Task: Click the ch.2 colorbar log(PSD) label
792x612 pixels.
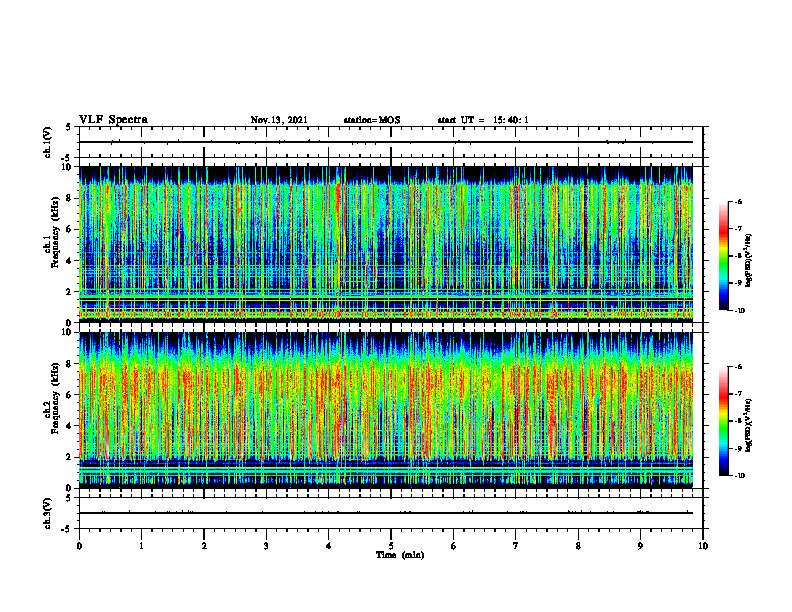Action: pyautogui.click(x=749, y=425)
